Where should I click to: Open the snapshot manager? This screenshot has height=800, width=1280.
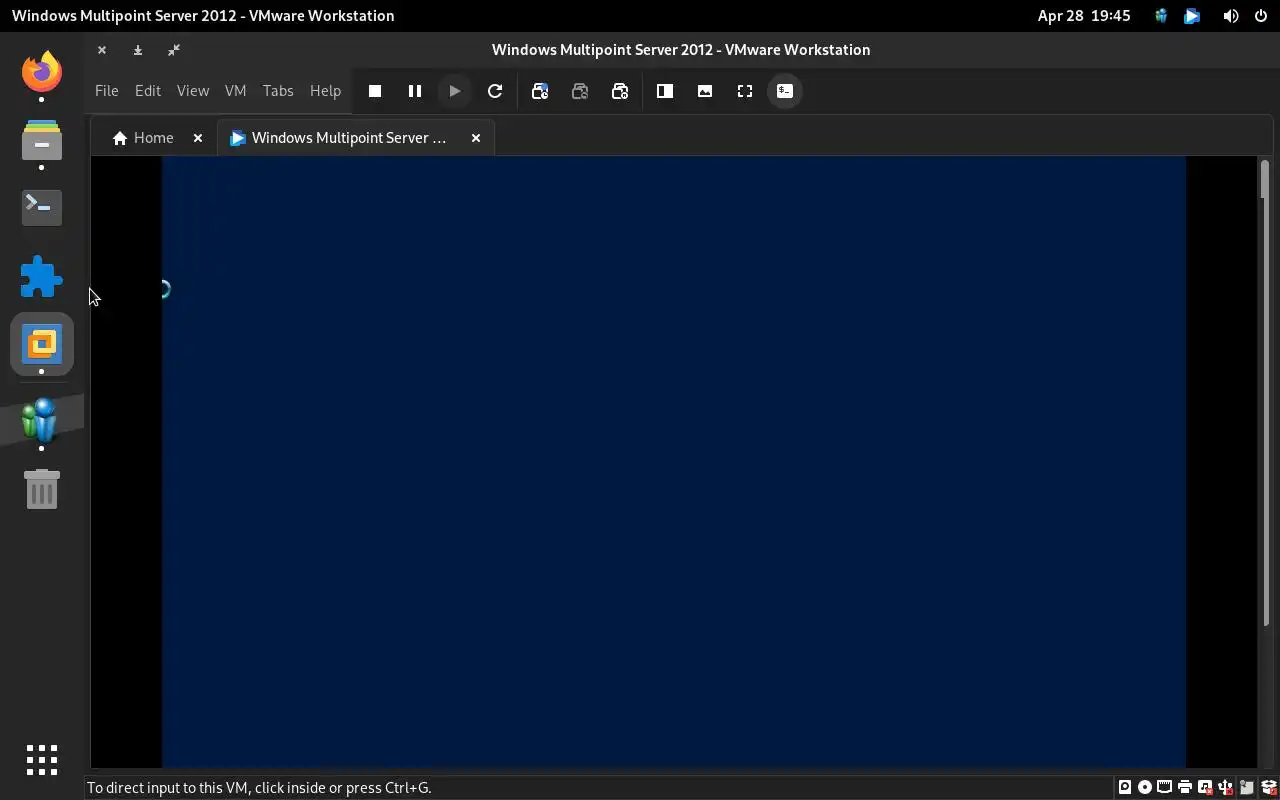coord(620,91)
